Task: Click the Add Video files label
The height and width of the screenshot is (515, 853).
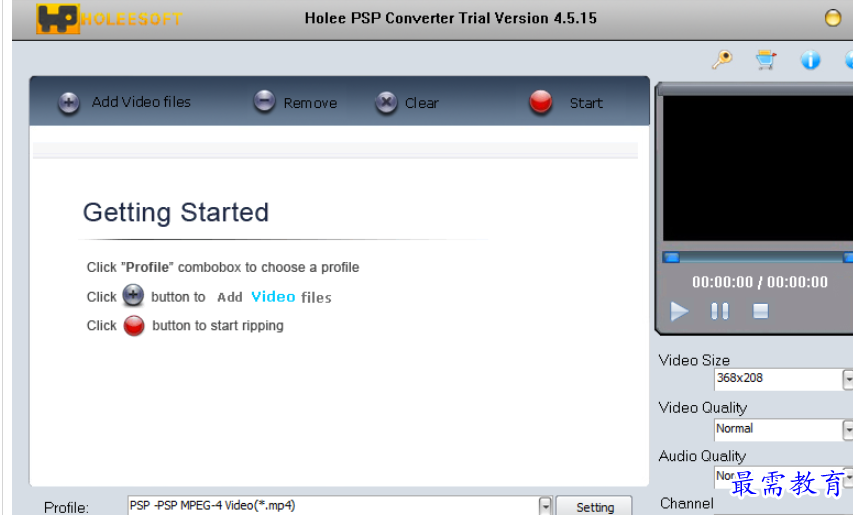Action: coord(141,102)
